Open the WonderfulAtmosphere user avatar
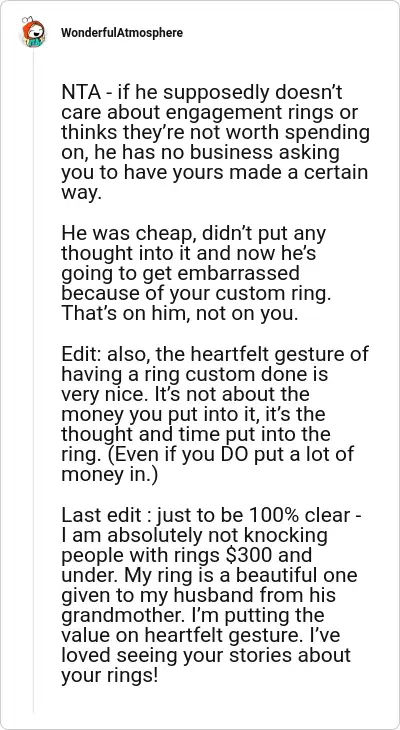The height and width of the screenshot is (730, 400). 33,33
